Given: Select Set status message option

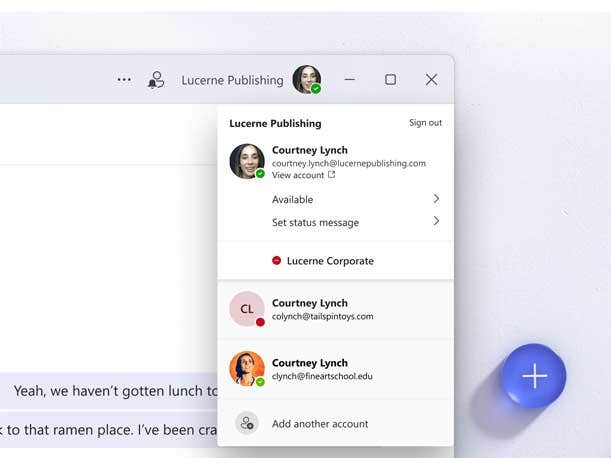Looking at the screenshot, I should [315, 223].
